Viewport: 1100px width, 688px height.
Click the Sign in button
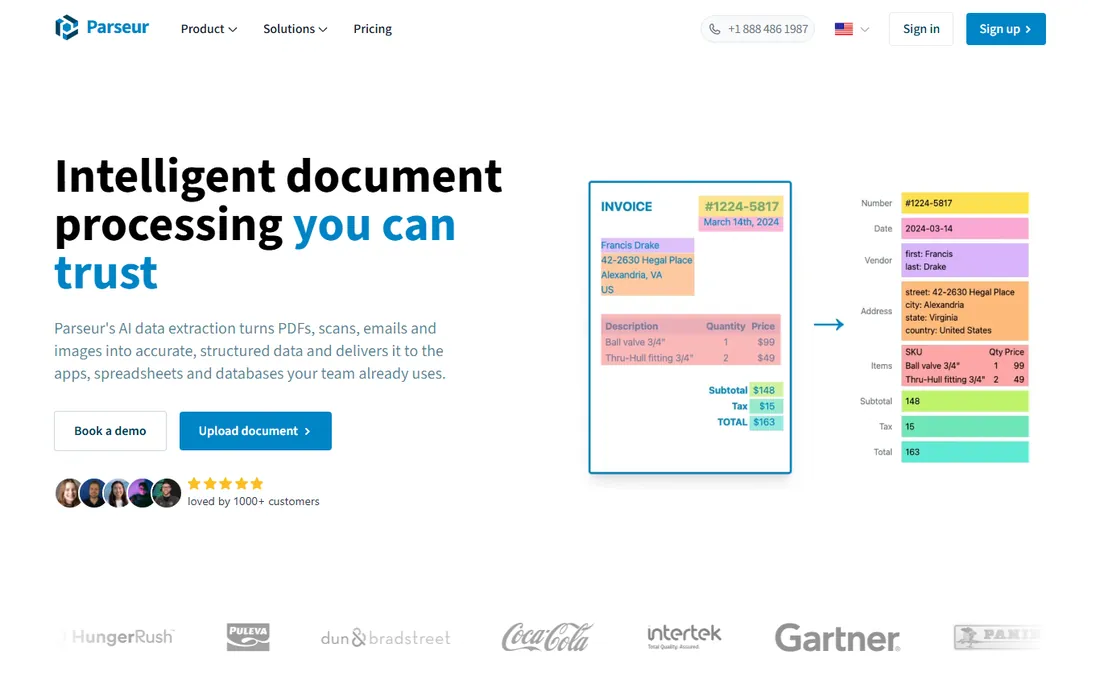click(x=920, y=29)
